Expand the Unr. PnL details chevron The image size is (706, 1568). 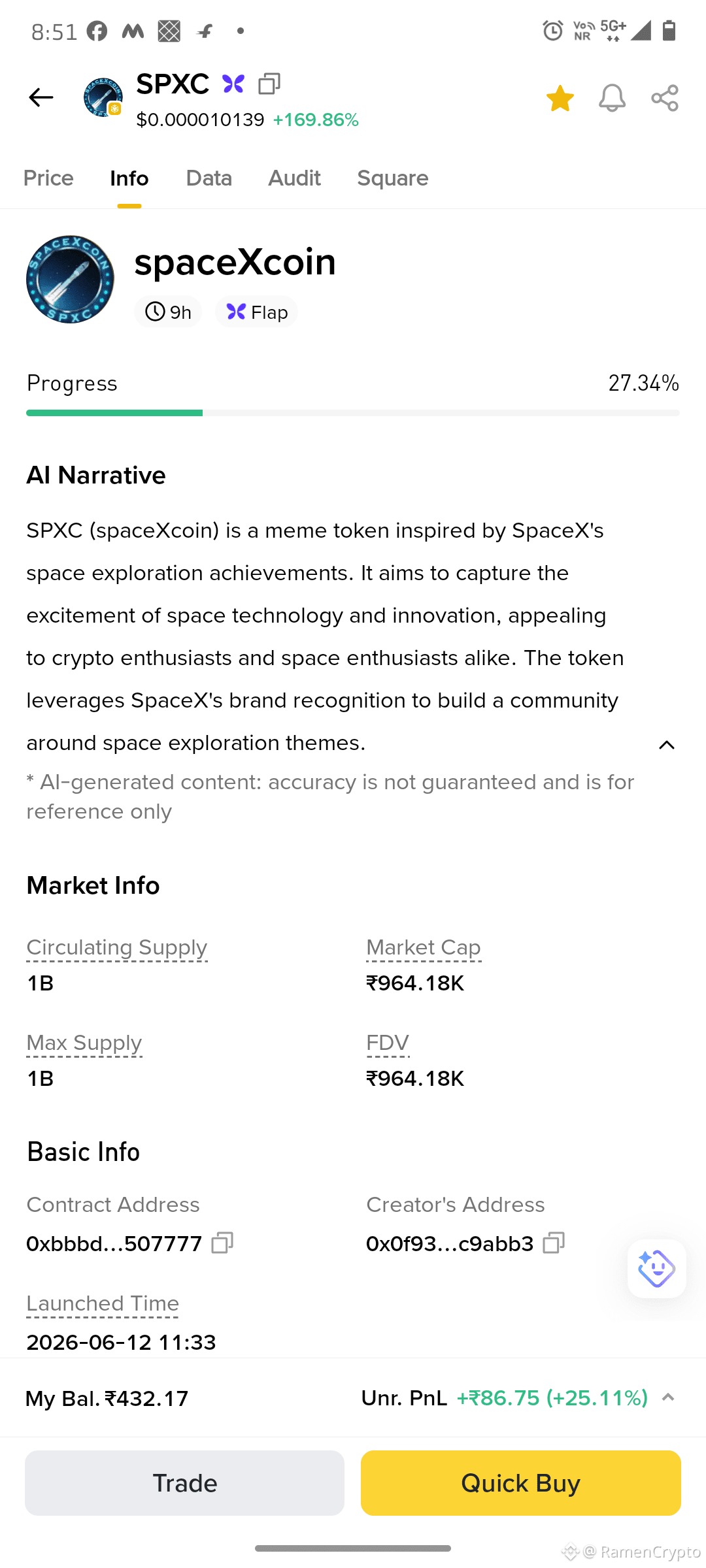click(x=668, y=1397)
